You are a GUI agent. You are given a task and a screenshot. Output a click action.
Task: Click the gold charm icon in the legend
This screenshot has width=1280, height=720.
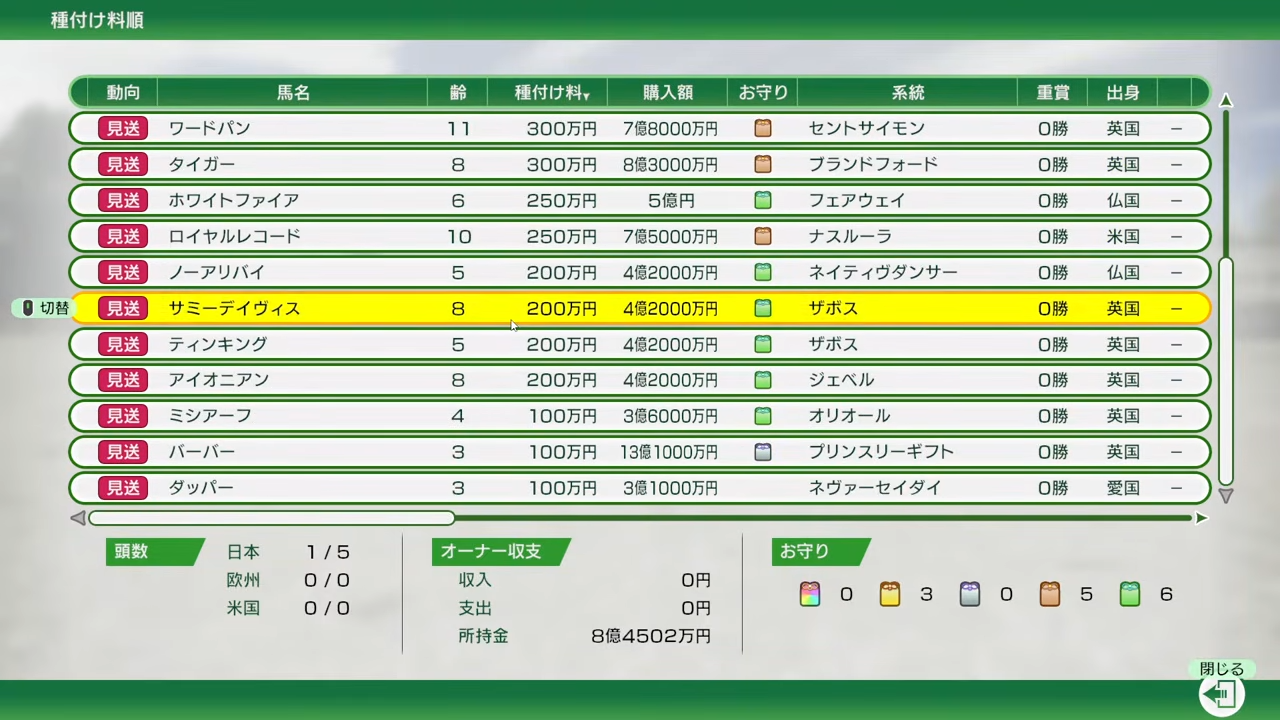(890, 595)
